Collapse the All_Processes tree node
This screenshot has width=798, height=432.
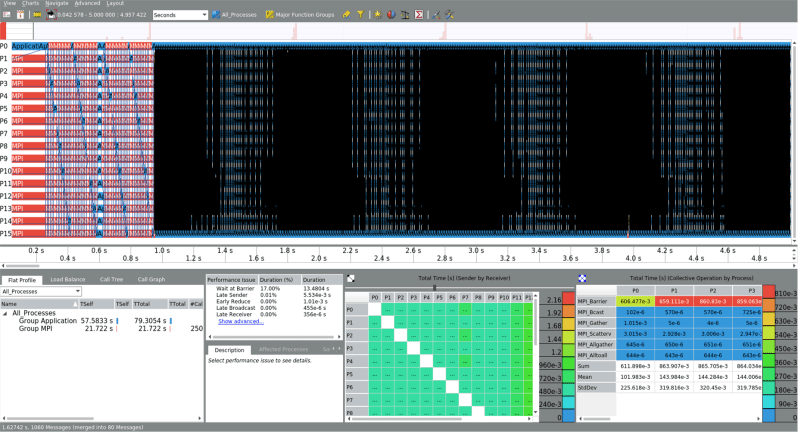point(5,313)
